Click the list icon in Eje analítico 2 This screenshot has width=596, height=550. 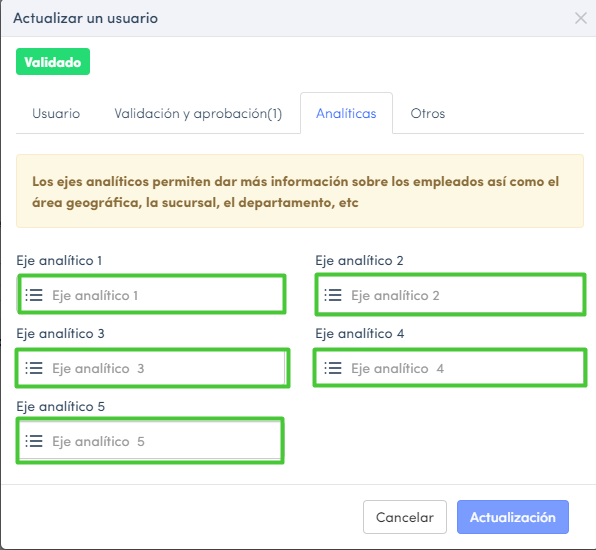333,295
